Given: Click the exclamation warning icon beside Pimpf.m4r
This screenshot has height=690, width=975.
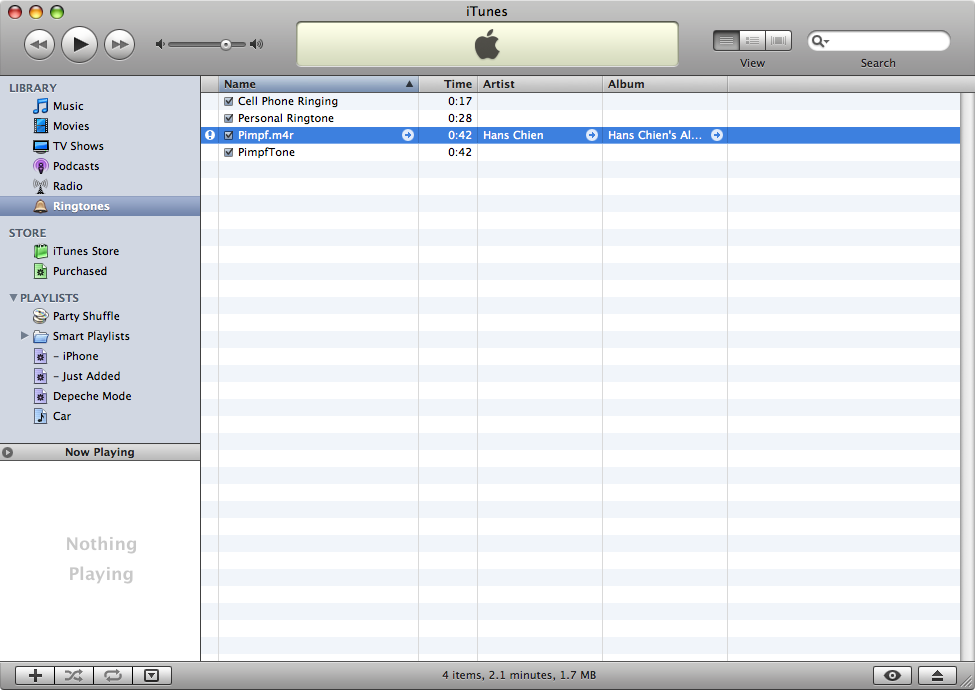Looking at the screenshot, I should pyautogui.click(x=210, y=135).
